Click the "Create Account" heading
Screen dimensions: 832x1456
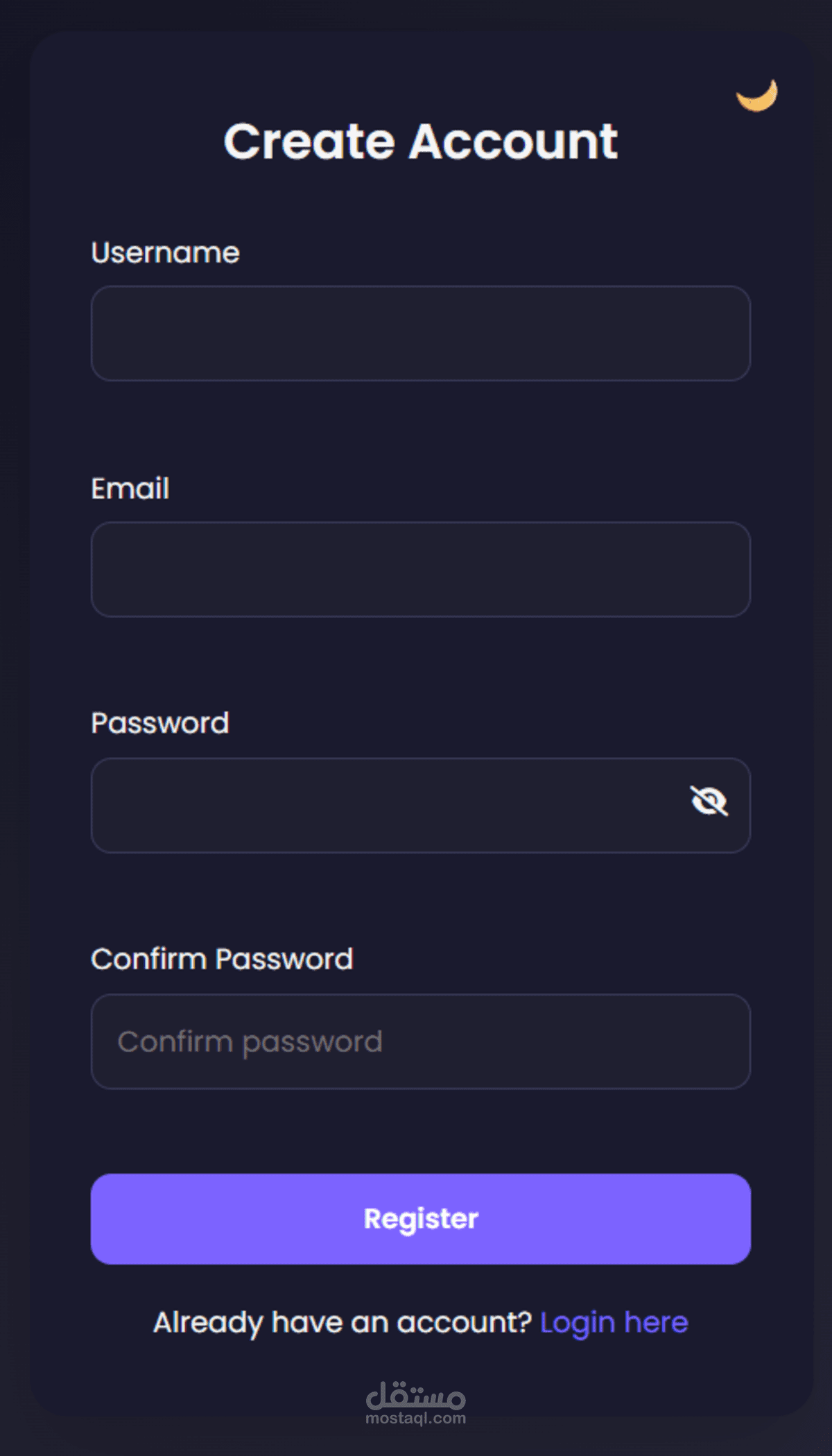[420, 141]
